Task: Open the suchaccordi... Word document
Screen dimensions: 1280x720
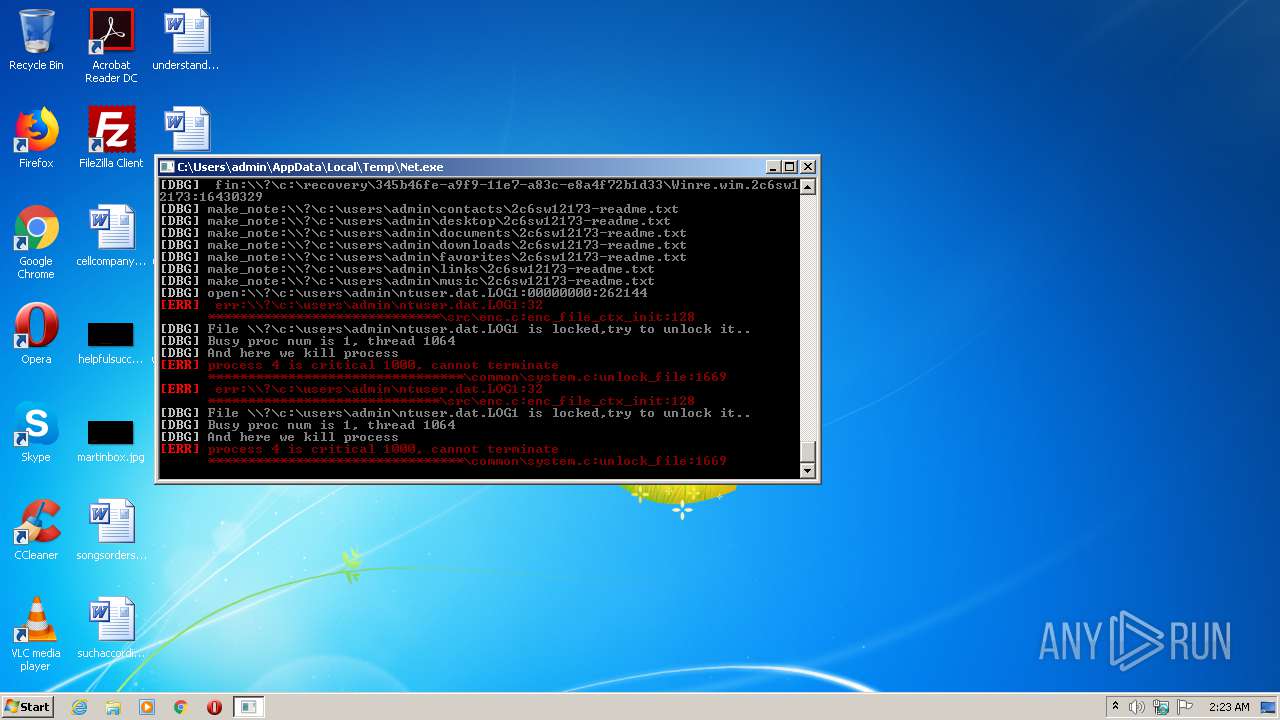Action: [x=111, y=628]
